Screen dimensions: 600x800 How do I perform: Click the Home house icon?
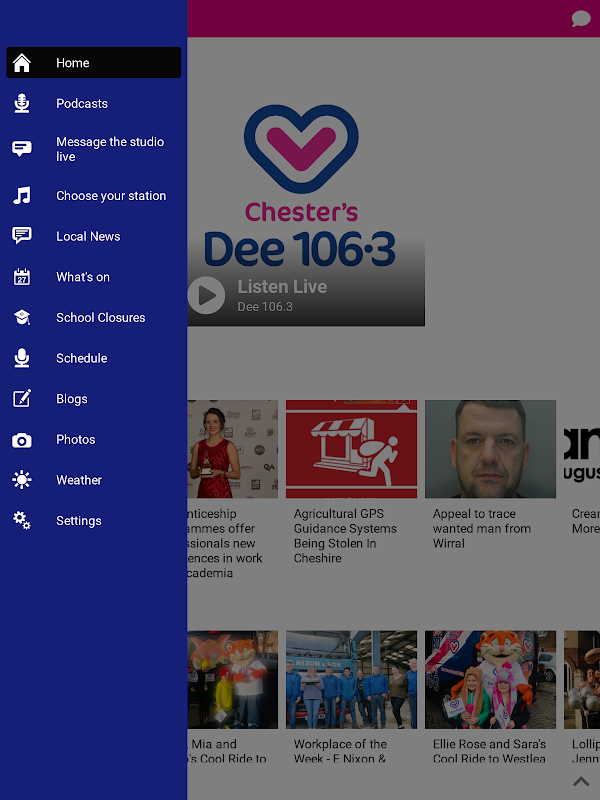pos(22,63)
